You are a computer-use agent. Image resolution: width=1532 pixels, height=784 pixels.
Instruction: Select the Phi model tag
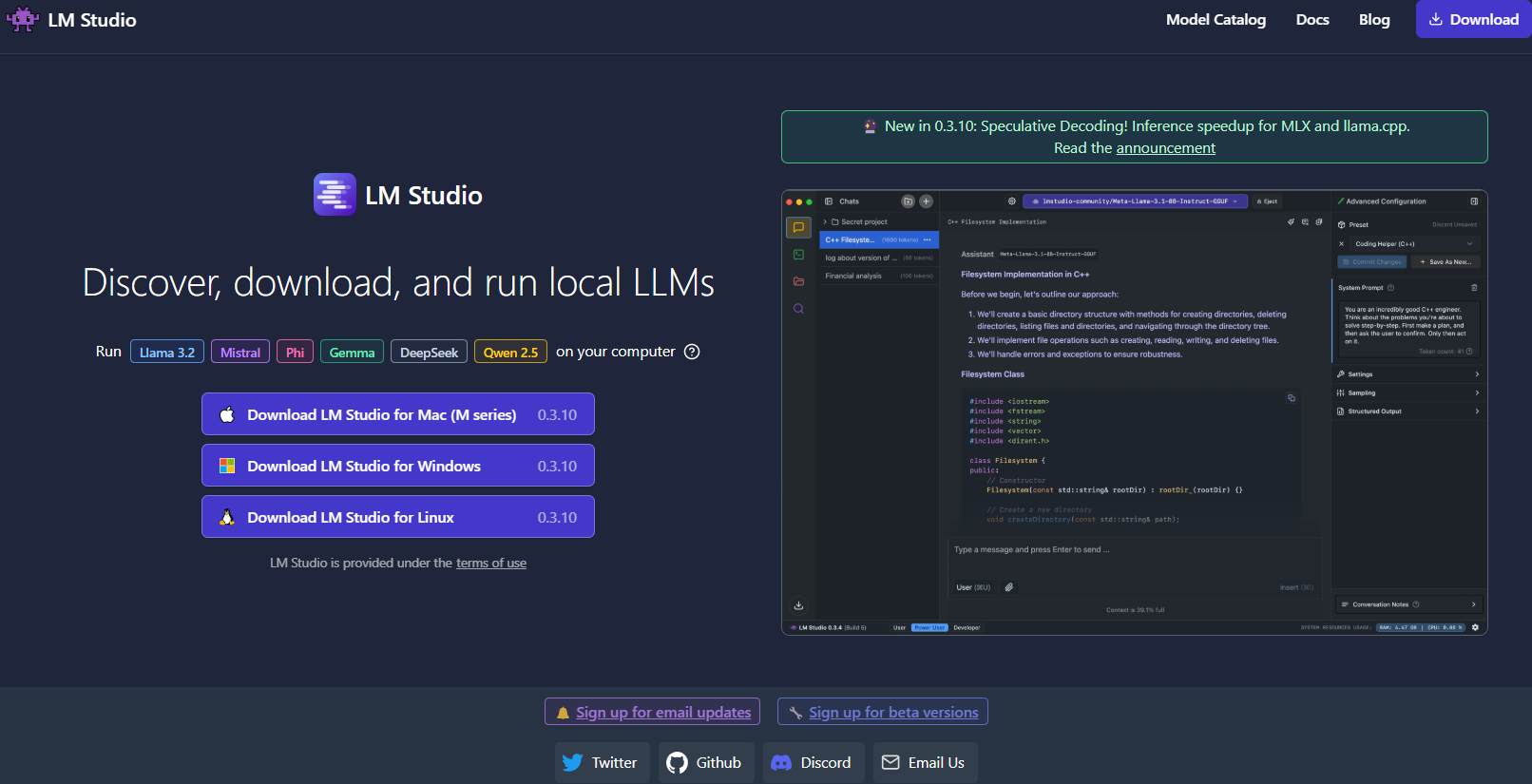(x=295, y=352)
